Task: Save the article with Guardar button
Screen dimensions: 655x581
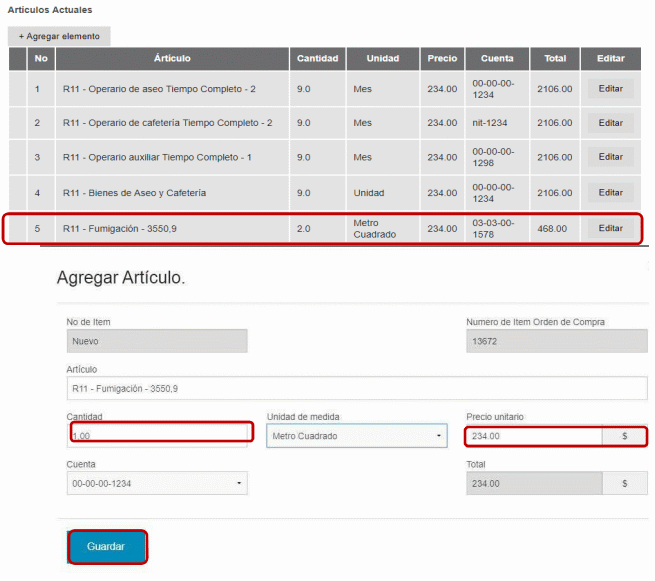Action: [x=106, y=547]
